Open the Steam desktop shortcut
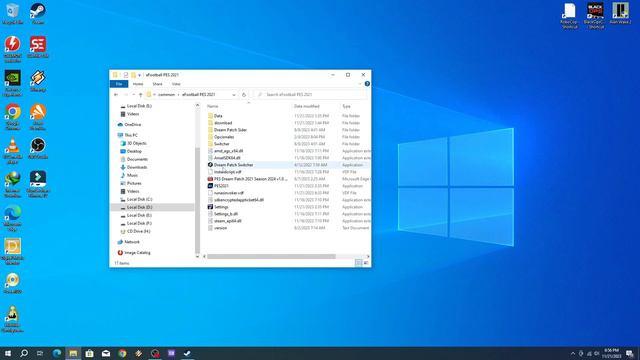Image resolution: width=640 pixels, height=360 pixels. (38, 13)
